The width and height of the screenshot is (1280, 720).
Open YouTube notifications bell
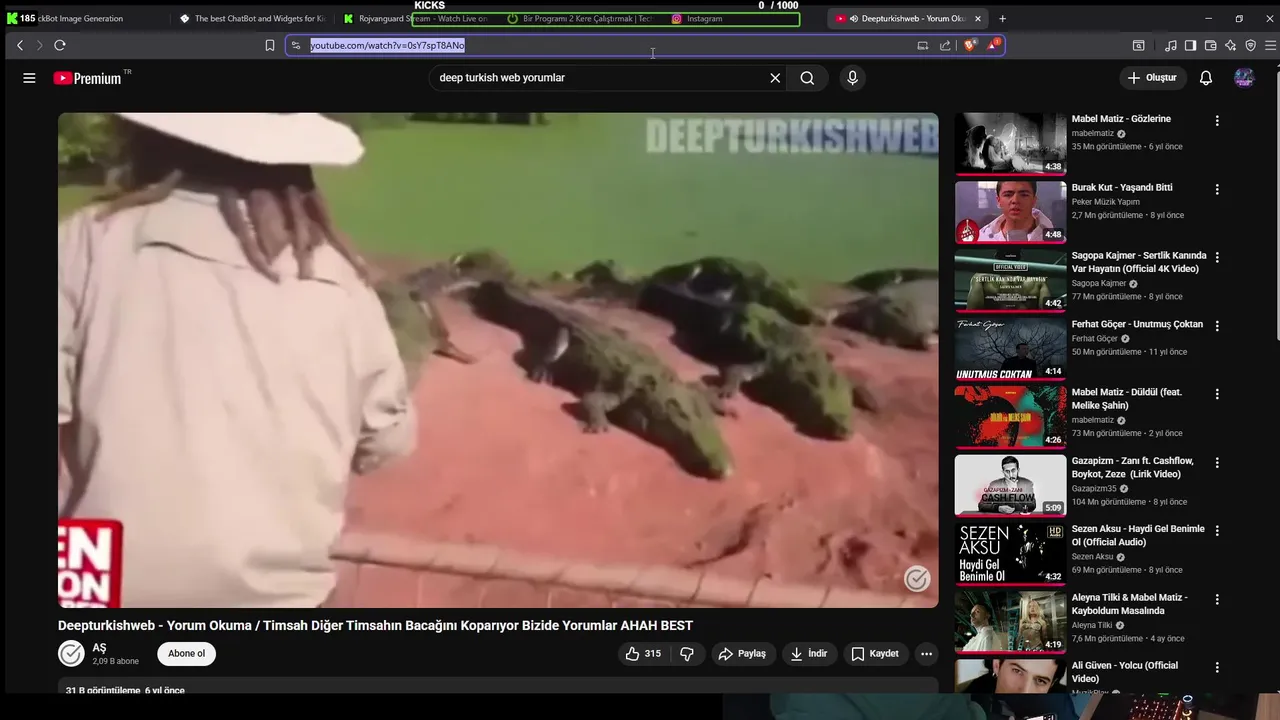tap(1206, 78)
